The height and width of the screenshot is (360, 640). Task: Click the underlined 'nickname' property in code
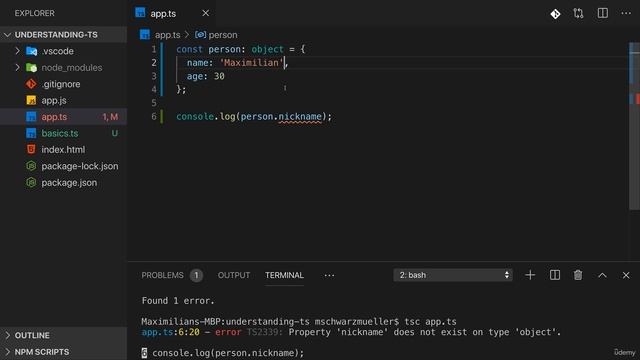[300, 117]
